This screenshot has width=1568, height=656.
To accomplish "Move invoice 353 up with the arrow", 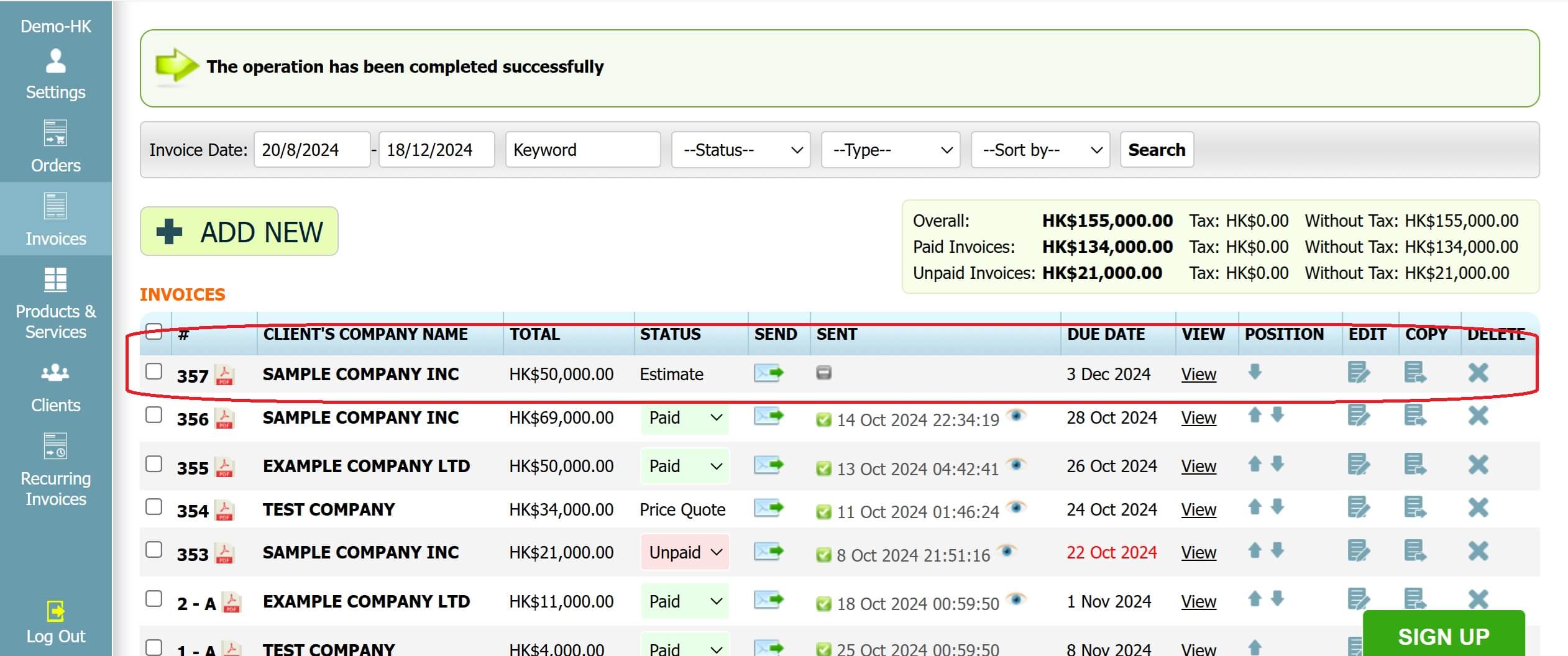I will coord(1255,550).
